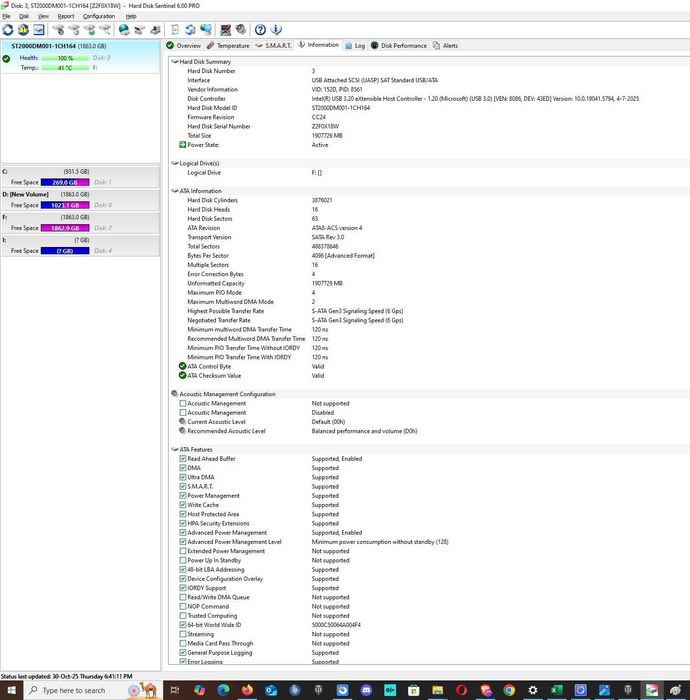Toggle the Advanced Power Management checkbox
The width and height of the screenshot is (690, 700).
click(183, 532)
